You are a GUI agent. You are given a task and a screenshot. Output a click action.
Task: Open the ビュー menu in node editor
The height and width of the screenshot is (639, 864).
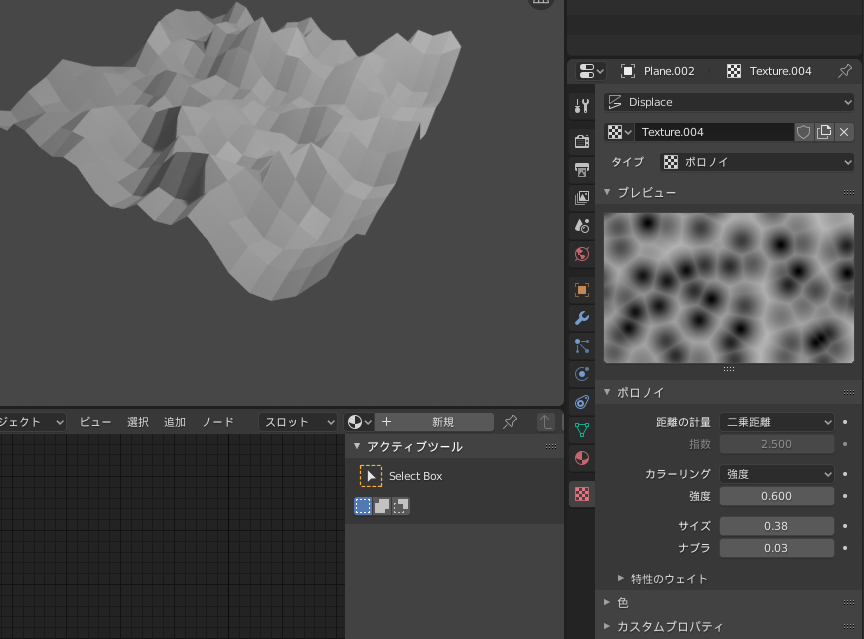(x=95, y=422)
